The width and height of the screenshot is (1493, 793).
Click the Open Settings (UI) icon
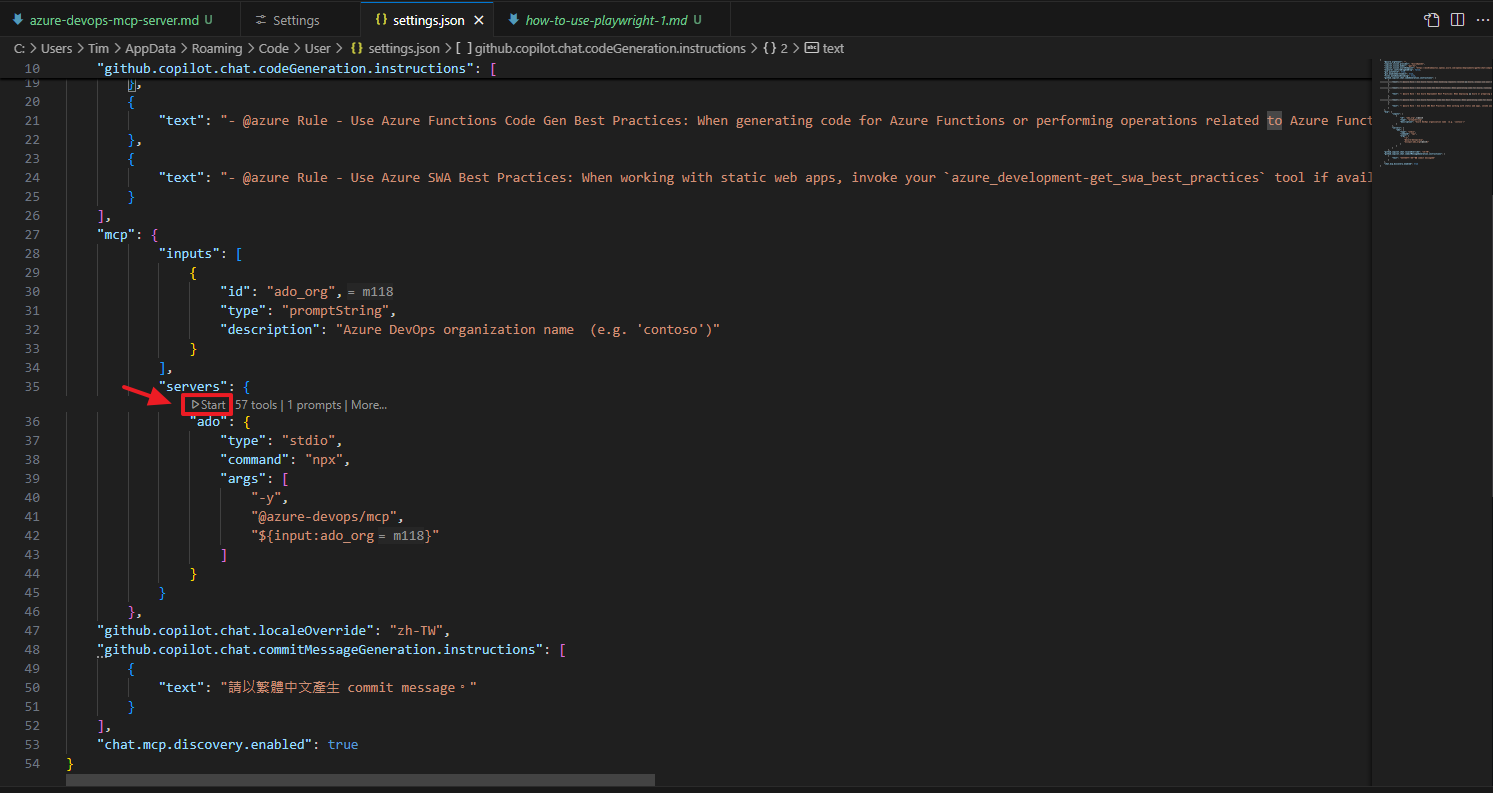tap(1432, 20)
